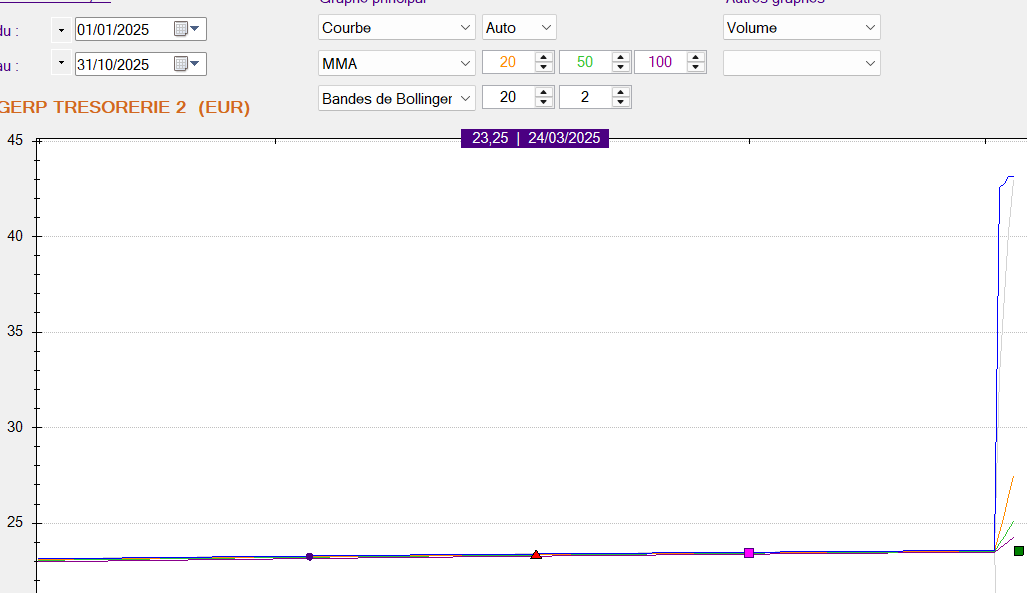The height and width of the screenshot is (593, 1027).
Task: Increase the MMA 20 period value
Action: click(544, 57)
